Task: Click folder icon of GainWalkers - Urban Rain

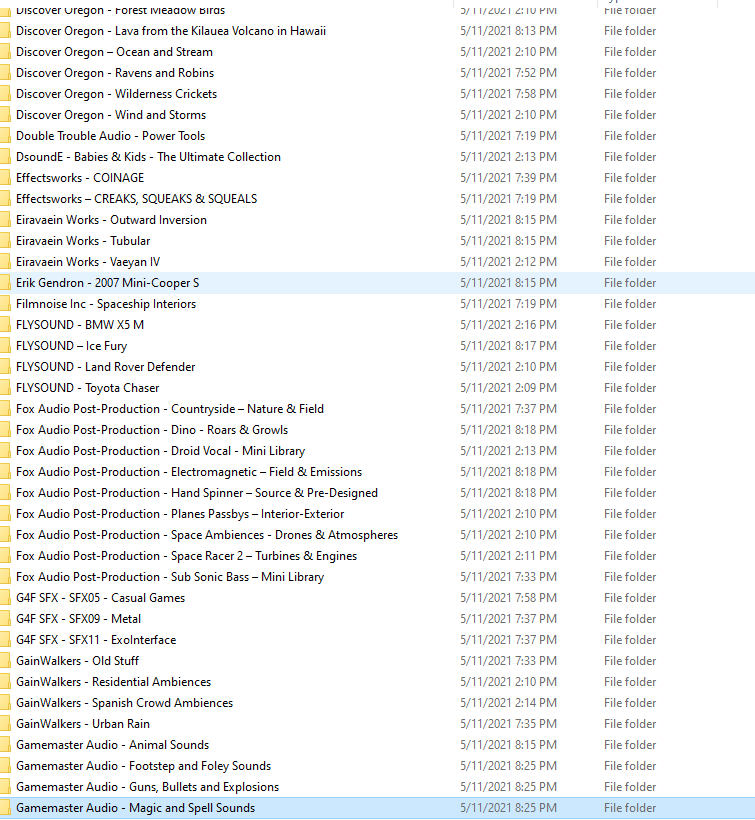Action: coord(5,724)
